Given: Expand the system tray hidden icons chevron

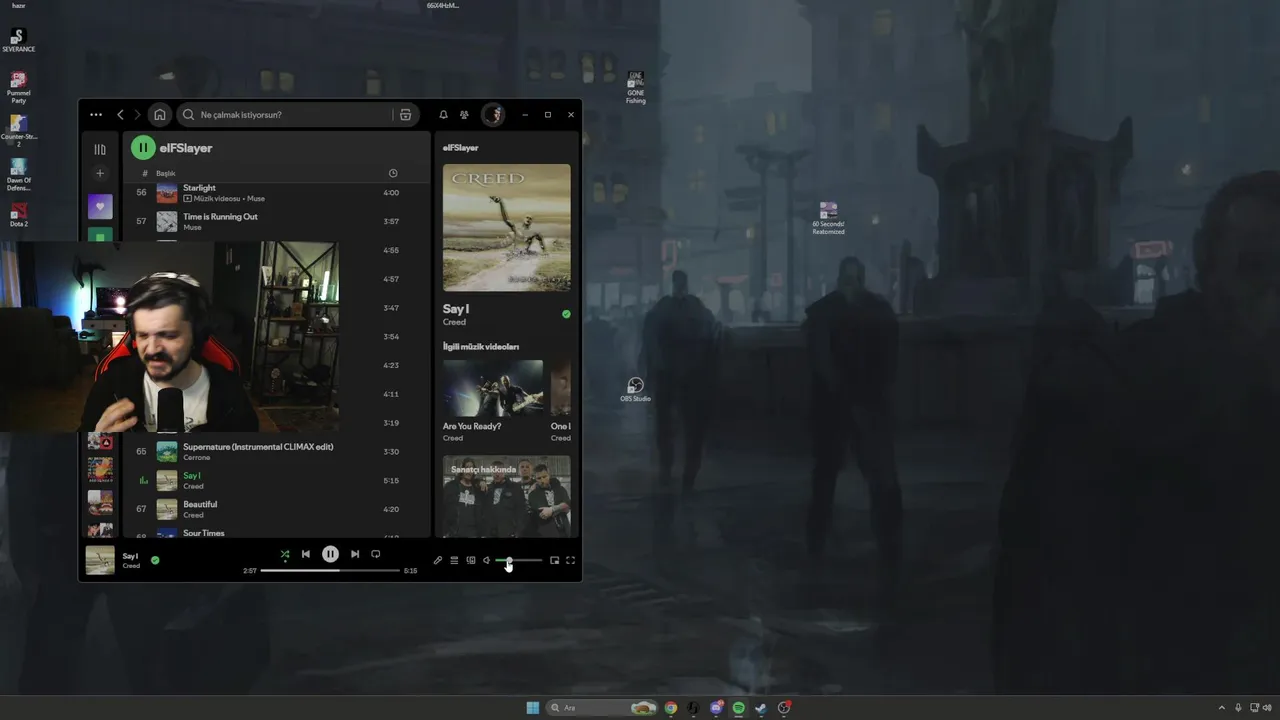Looking at the screenshot, I should tap(1222, 708).
